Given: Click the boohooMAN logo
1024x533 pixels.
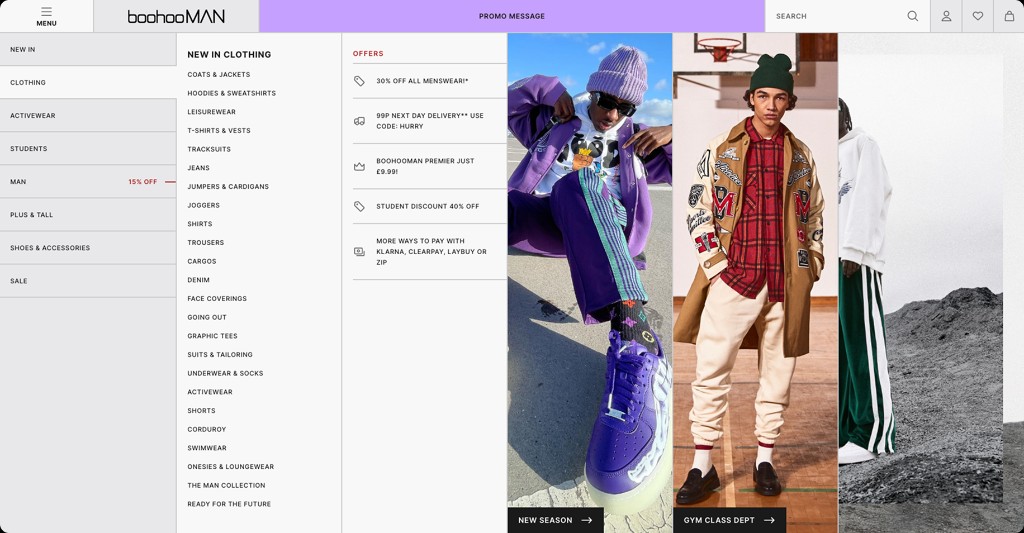Looking at the screenshot, I should 176,16.
